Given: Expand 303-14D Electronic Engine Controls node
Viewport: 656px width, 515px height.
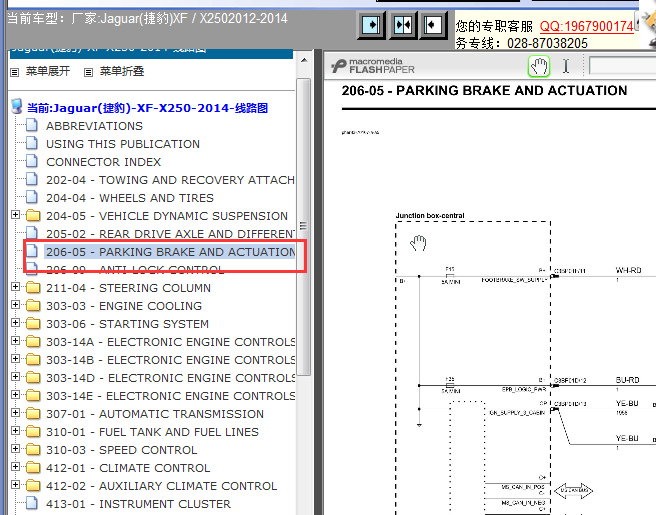Looking at the screenshot, I should click(15, 377).
